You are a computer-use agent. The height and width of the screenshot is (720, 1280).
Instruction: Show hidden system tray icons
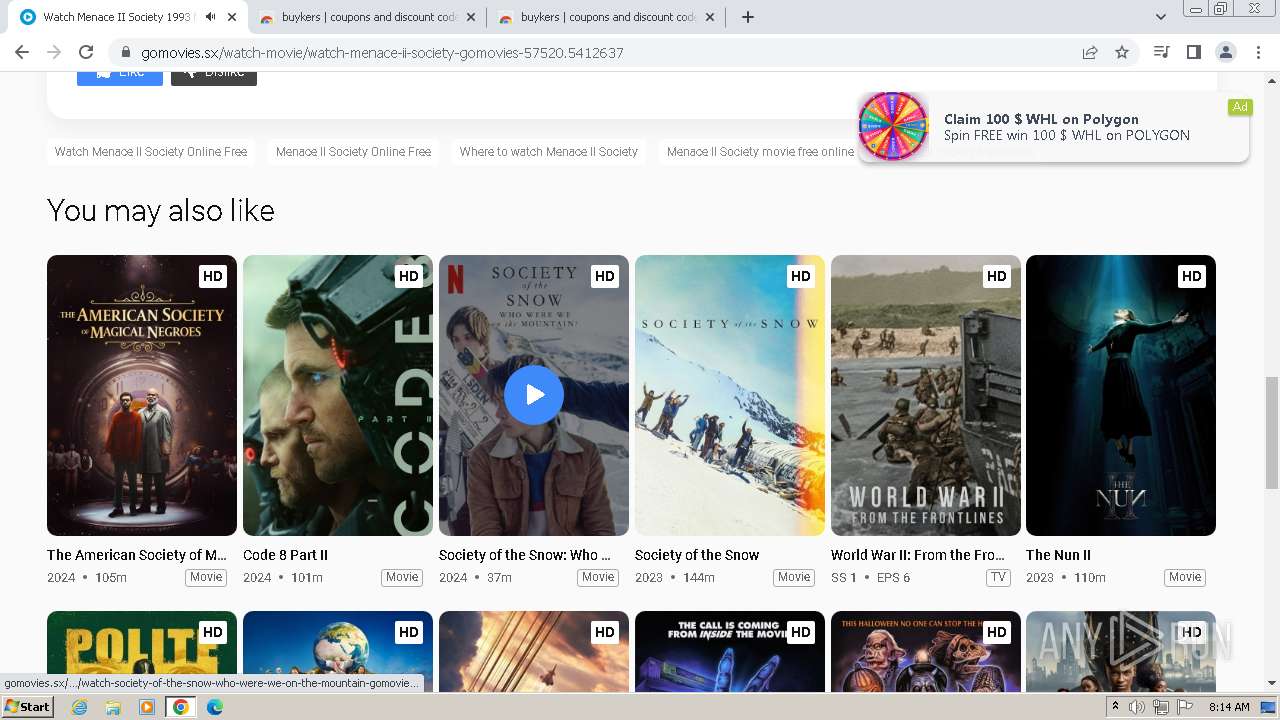point(1115,707)
